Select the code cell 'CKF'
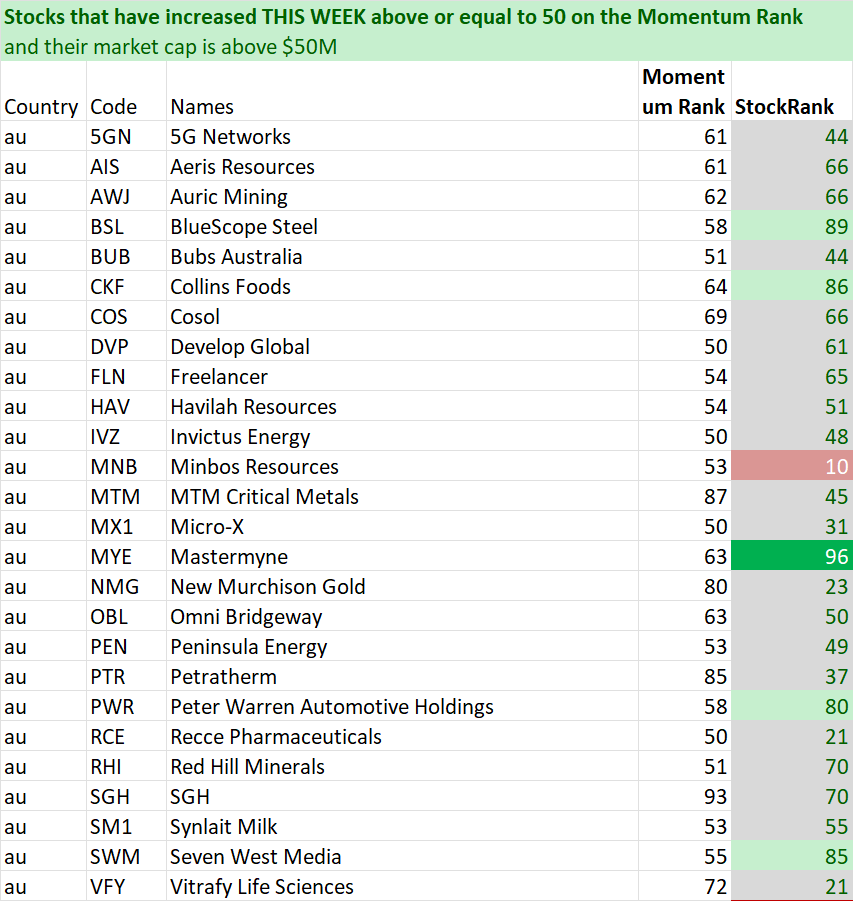 126,287
